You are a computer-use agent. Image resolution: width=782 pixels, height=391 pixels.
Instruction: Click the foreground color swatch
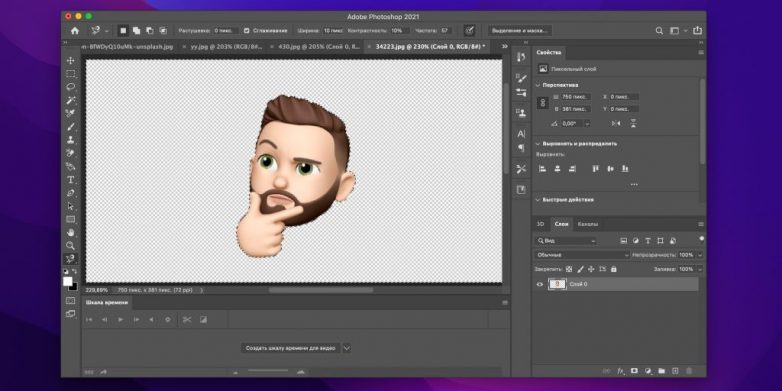point(67,281)
